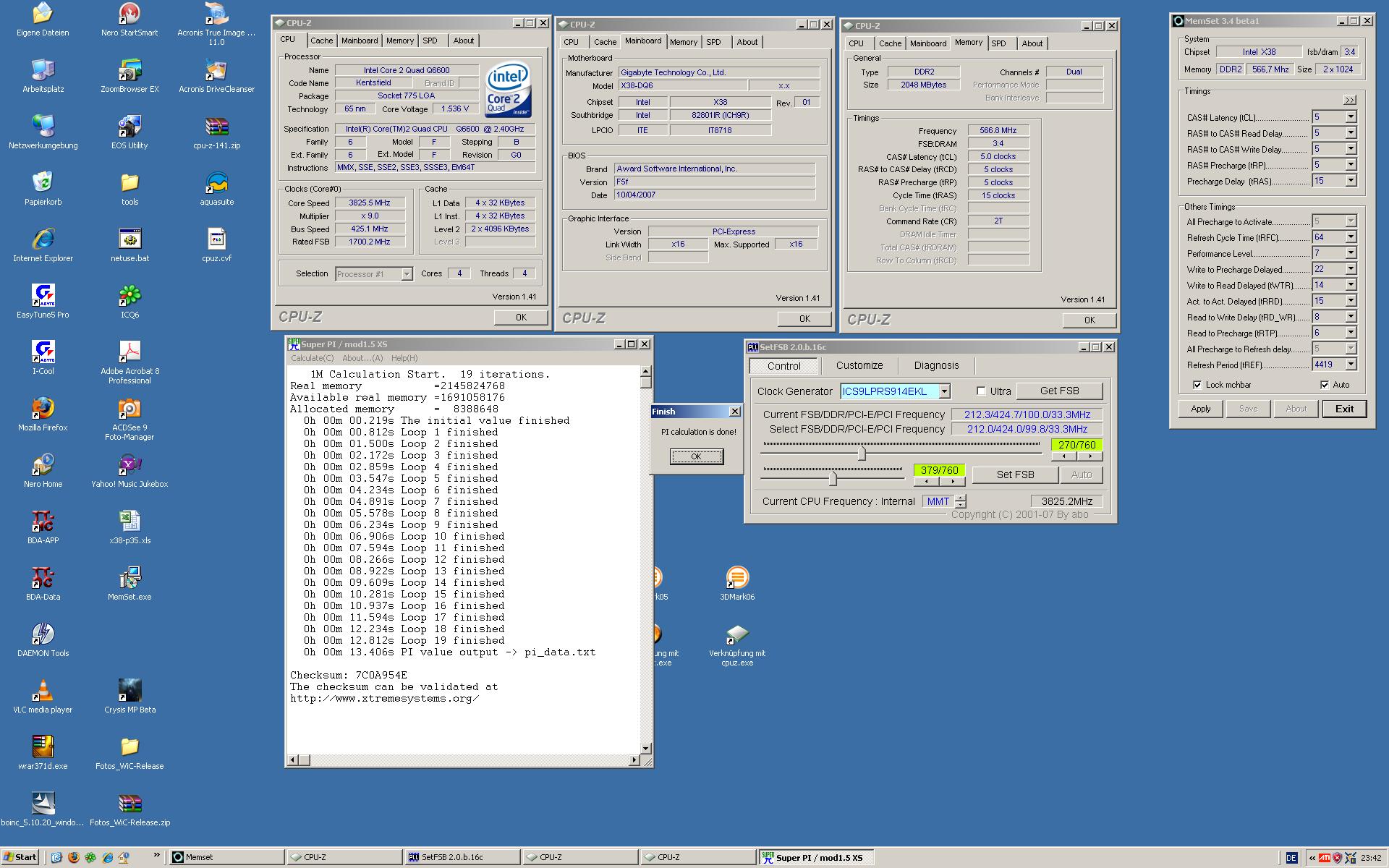Click OK in the Finish dialog
This screenshot has height=868, width=1389.
[696, 456]
